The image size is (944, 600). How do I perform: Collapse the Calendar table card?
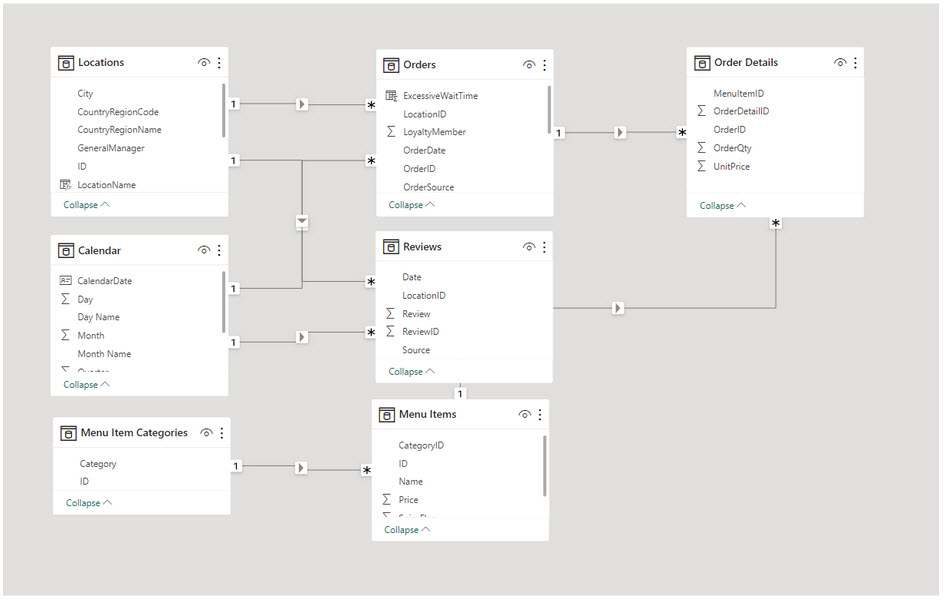click(87, 384)
